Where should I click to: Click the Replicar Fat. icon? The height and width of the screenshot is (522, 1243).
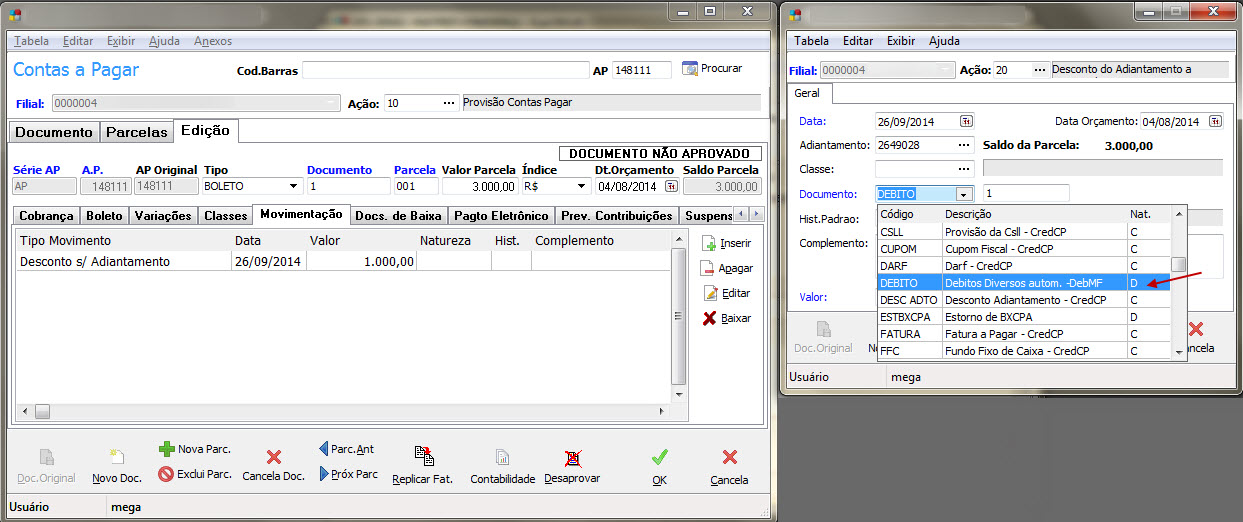[x=422, y=457]
